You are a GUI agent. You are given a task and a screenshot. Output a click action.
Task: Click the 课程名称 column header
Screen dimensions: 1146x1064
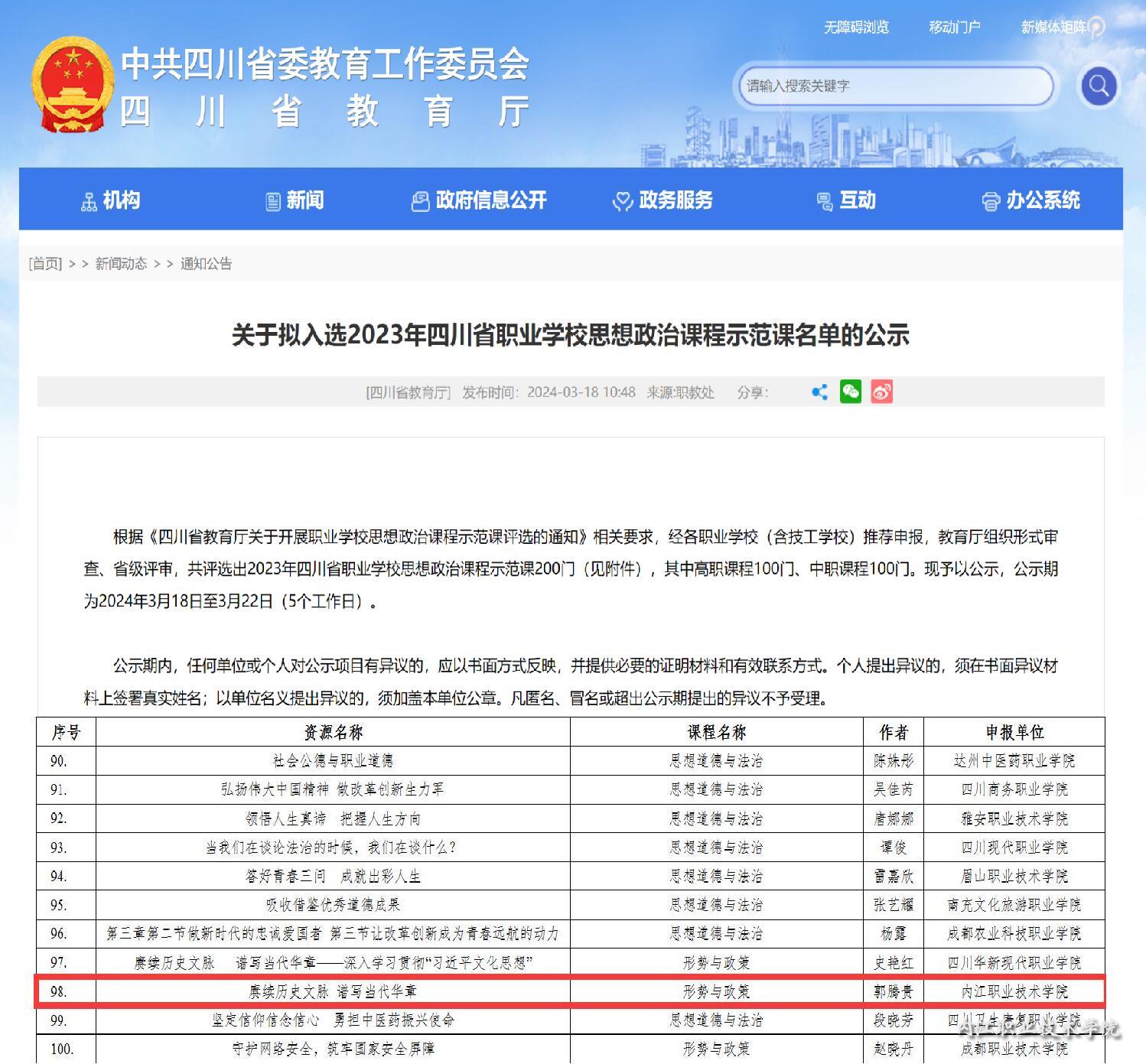(x=716, y=732)
